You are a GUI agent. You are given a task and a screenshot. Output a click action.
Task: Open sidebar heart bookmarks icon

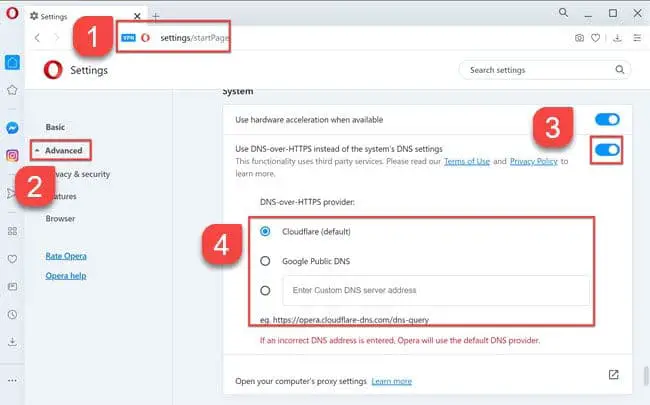pos(12,259)
